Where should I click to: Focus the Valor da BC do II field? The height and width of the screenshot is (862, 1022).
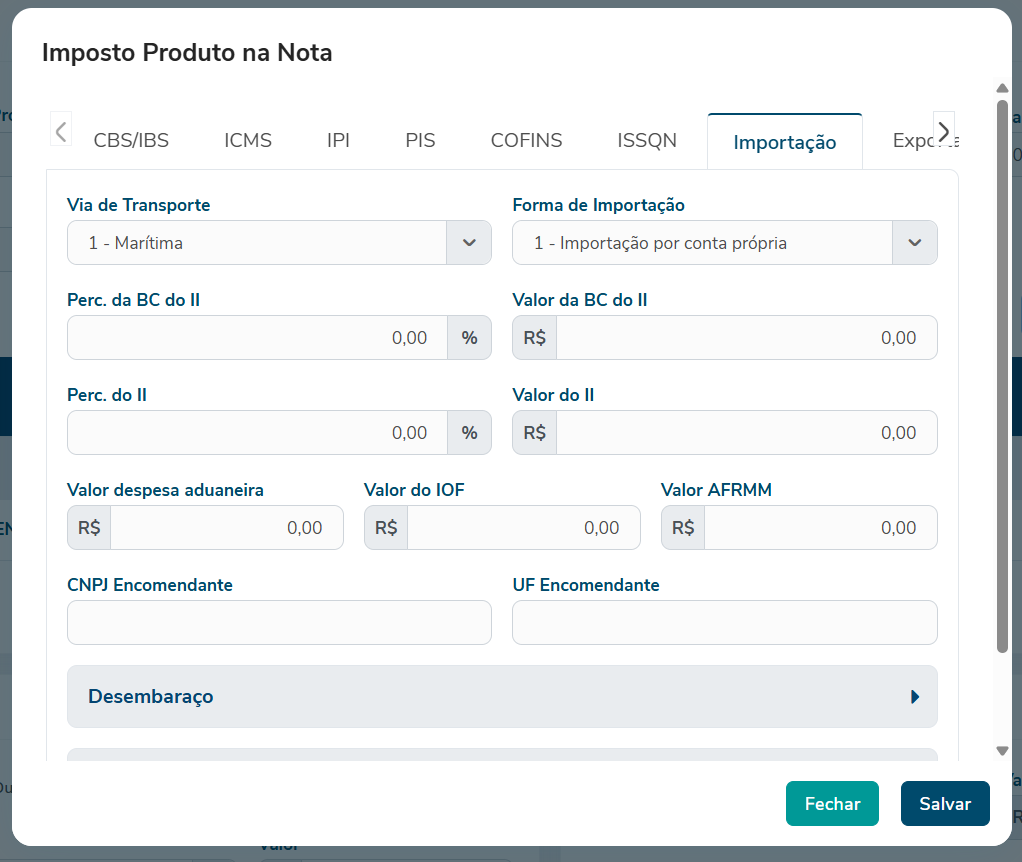pos(746,338)
